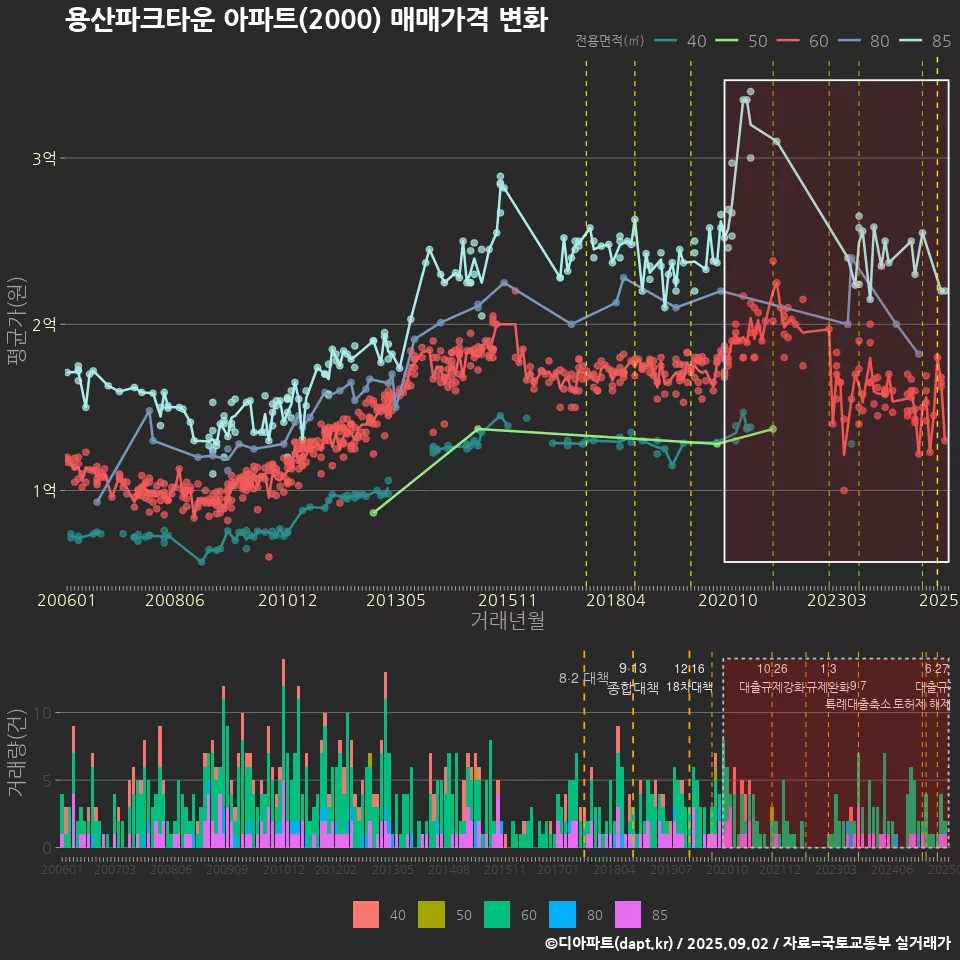Click 202303 on the price chart x-axis
This screenshot has height=960, width=960.
coord(836,600)
